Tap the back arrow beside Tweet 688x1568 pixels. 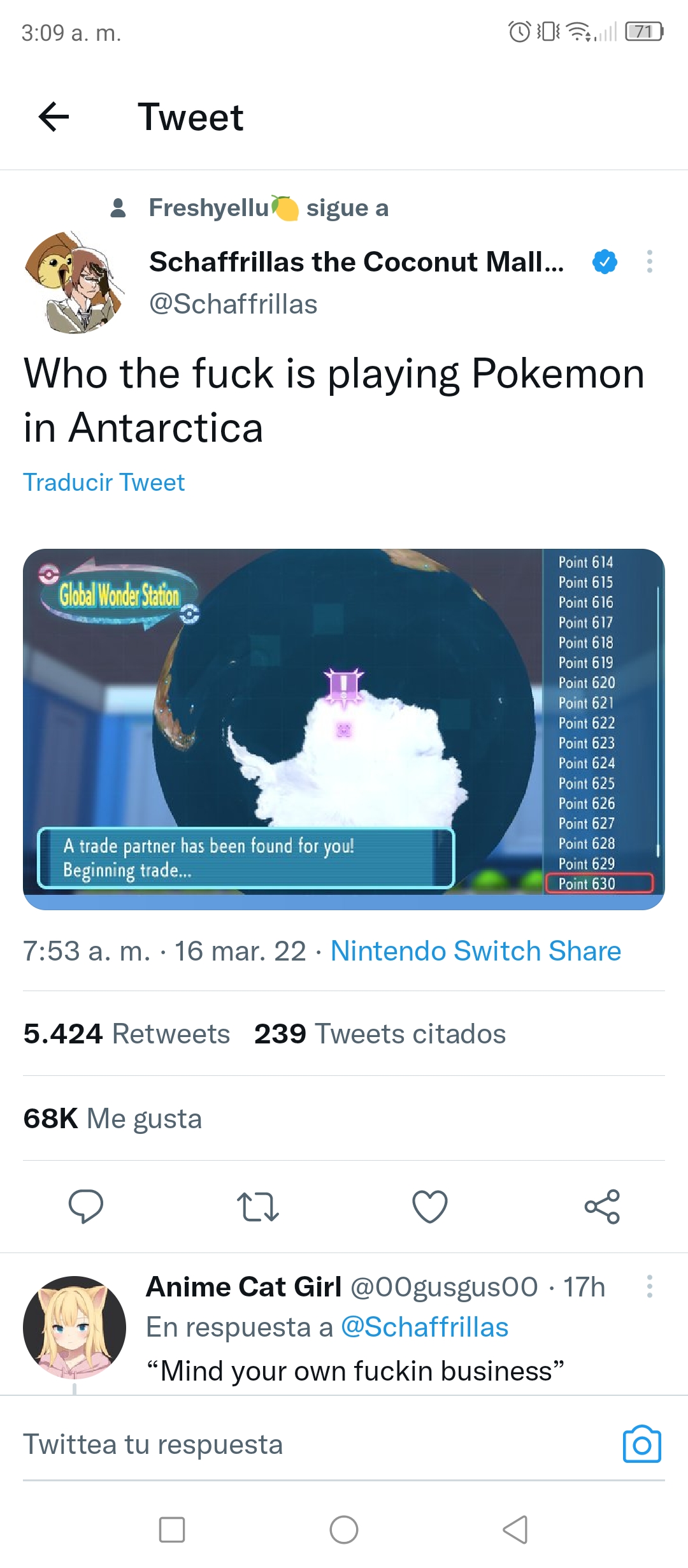(x=54, y=117)
